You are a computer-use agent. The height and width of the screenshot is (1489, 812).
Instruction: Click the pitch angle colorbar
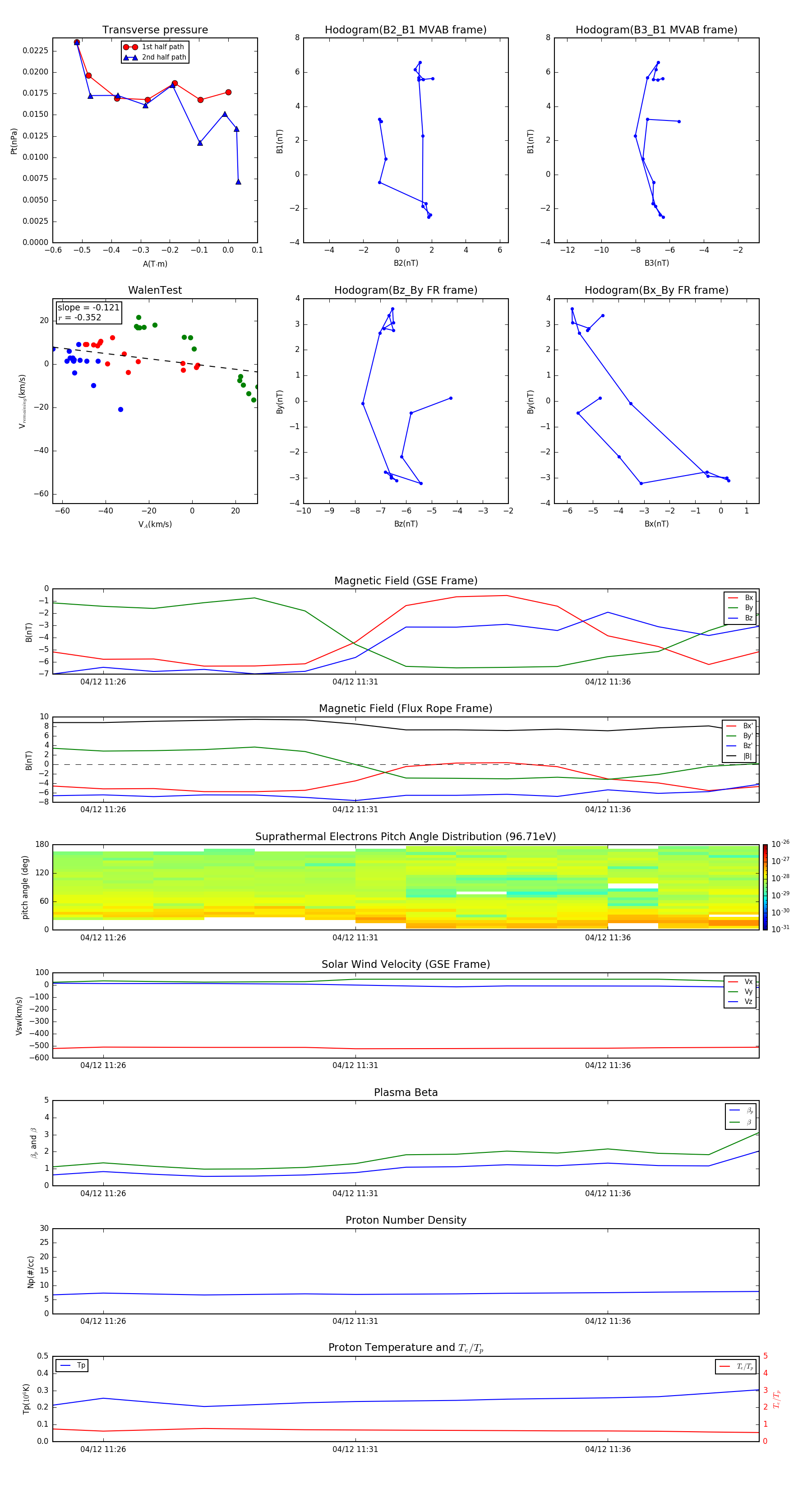click(x=765, y=887)
